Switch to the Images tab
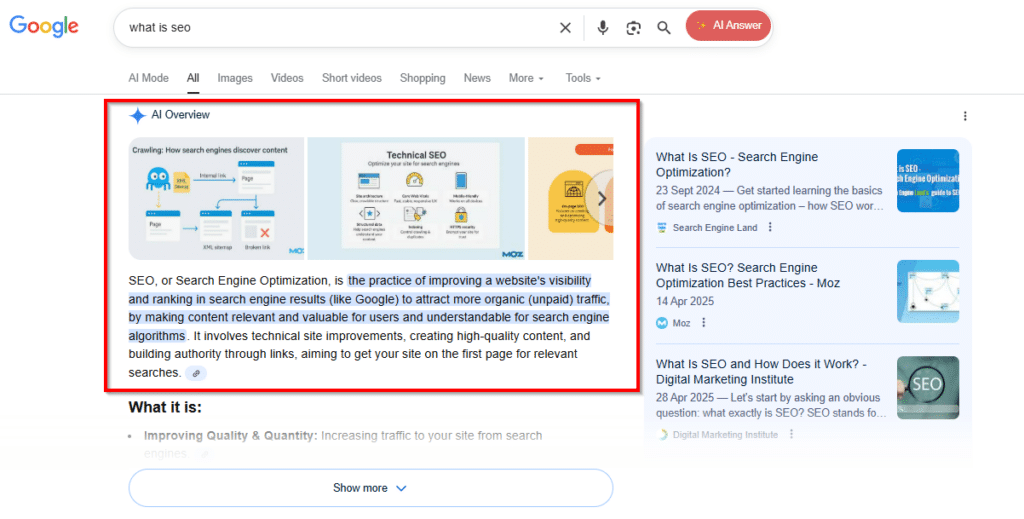Image resolution: width=1024 pixels, height=519 pixels. click(x=235, y=78)
